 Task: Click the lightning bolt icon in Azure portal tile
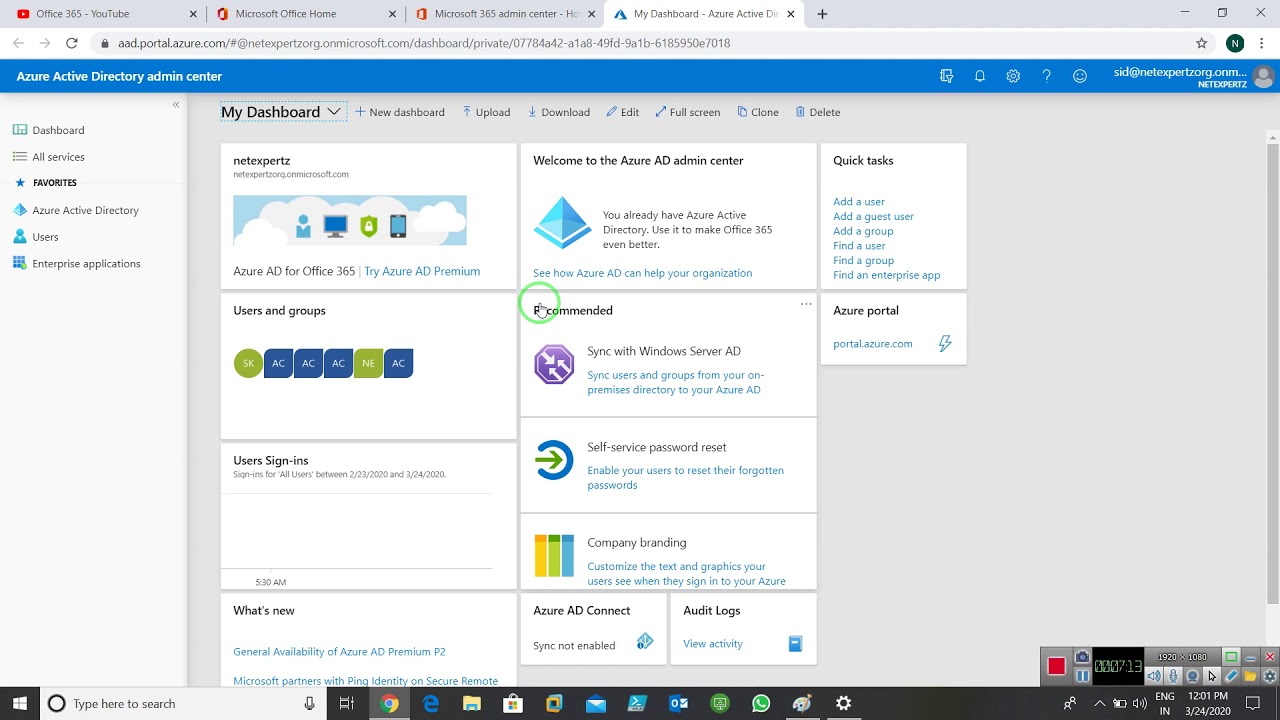point(945,344)
